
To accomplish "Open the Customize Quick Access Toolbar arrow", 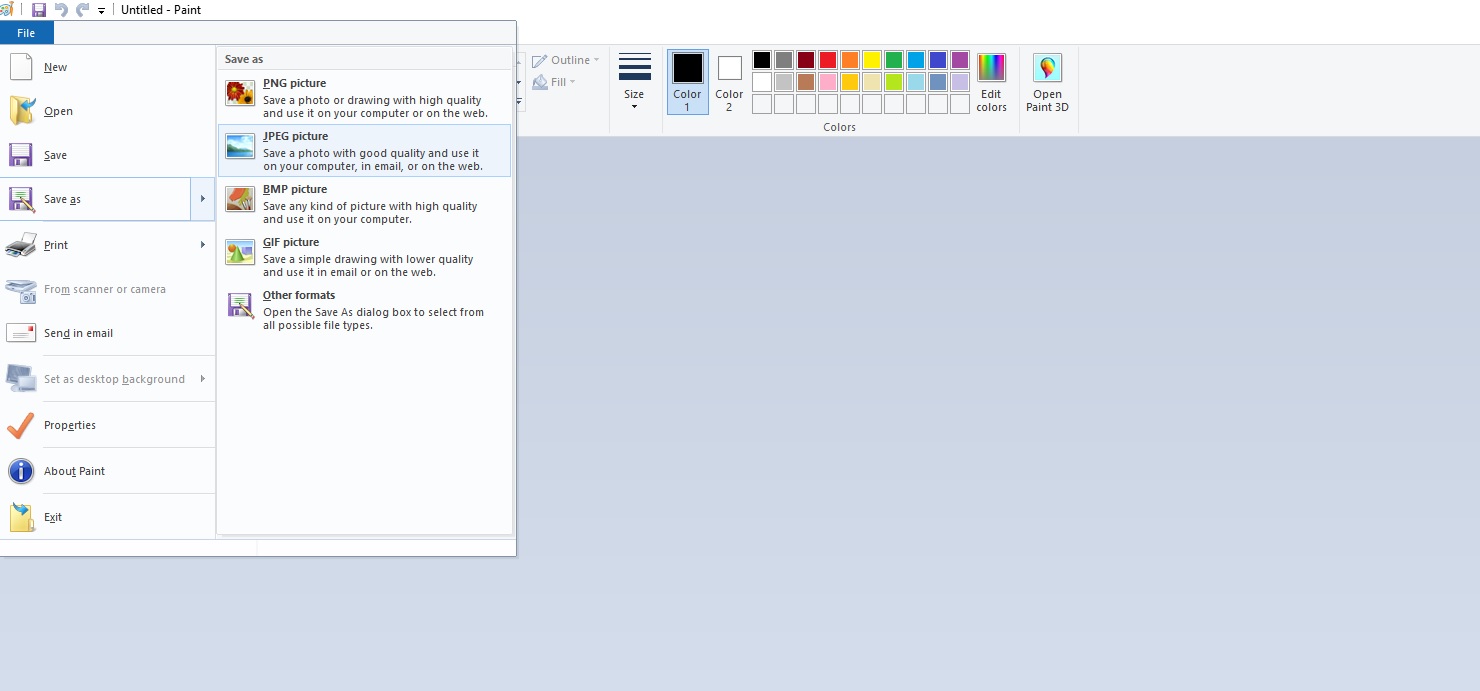I will click(x=102, y=11).
